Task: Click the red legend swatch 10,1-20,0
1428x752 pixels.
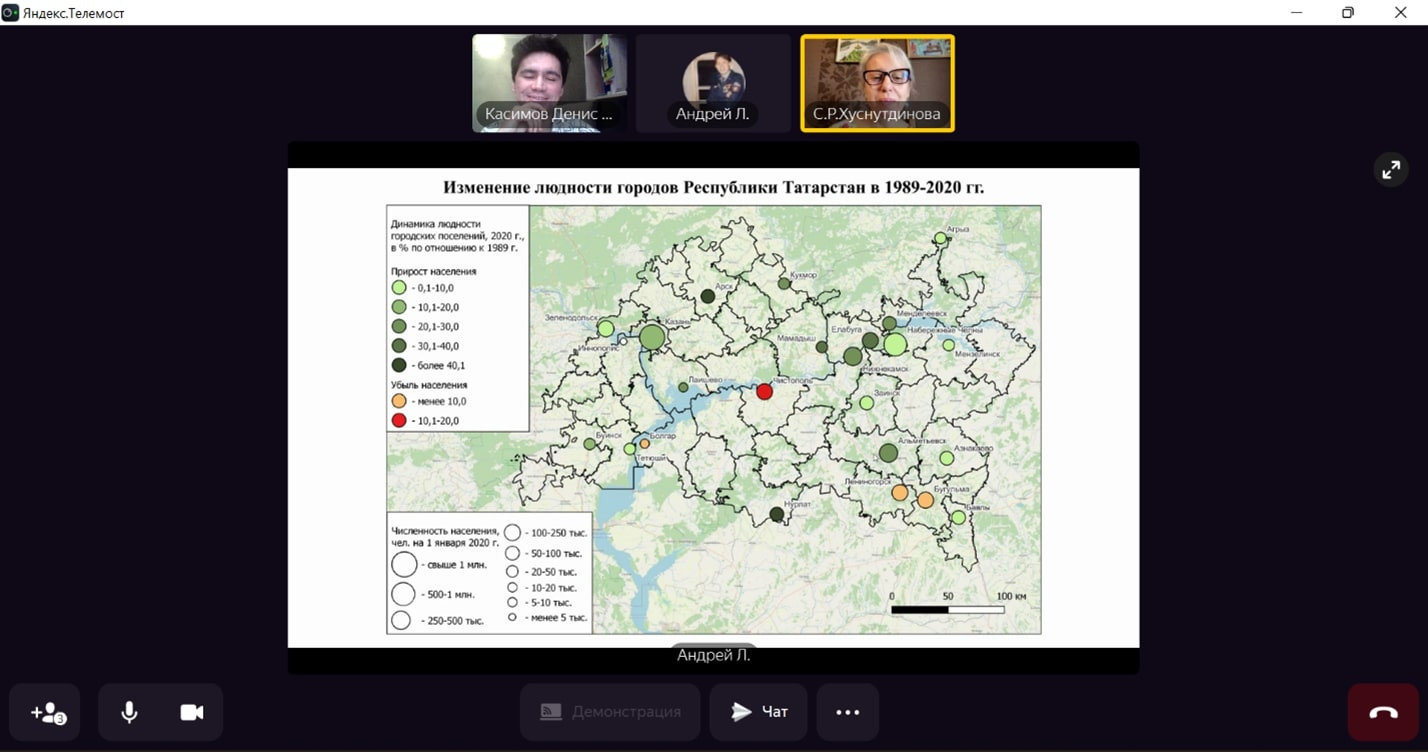Action: pyautogui.click(x=399, y=420)
